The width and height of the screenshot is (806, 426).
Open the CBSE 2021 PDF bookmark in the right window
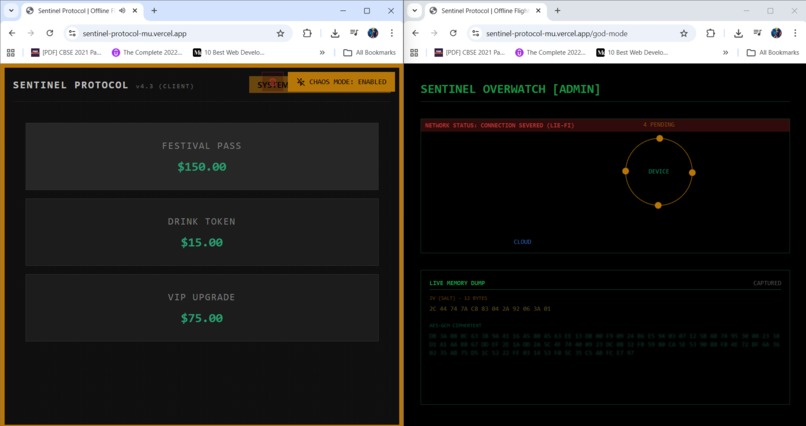point(470,52)
